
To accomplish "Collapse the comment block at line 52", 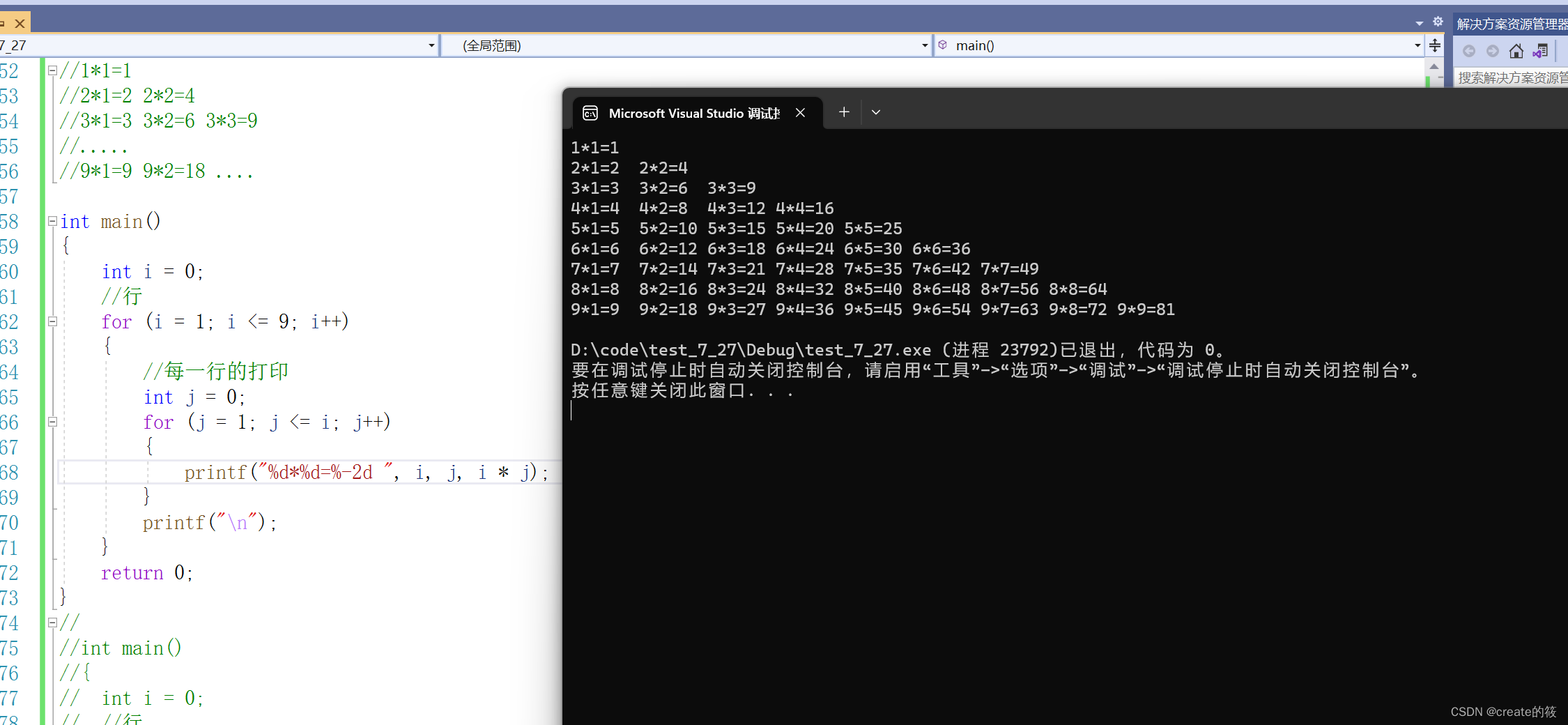I will 52,70.
